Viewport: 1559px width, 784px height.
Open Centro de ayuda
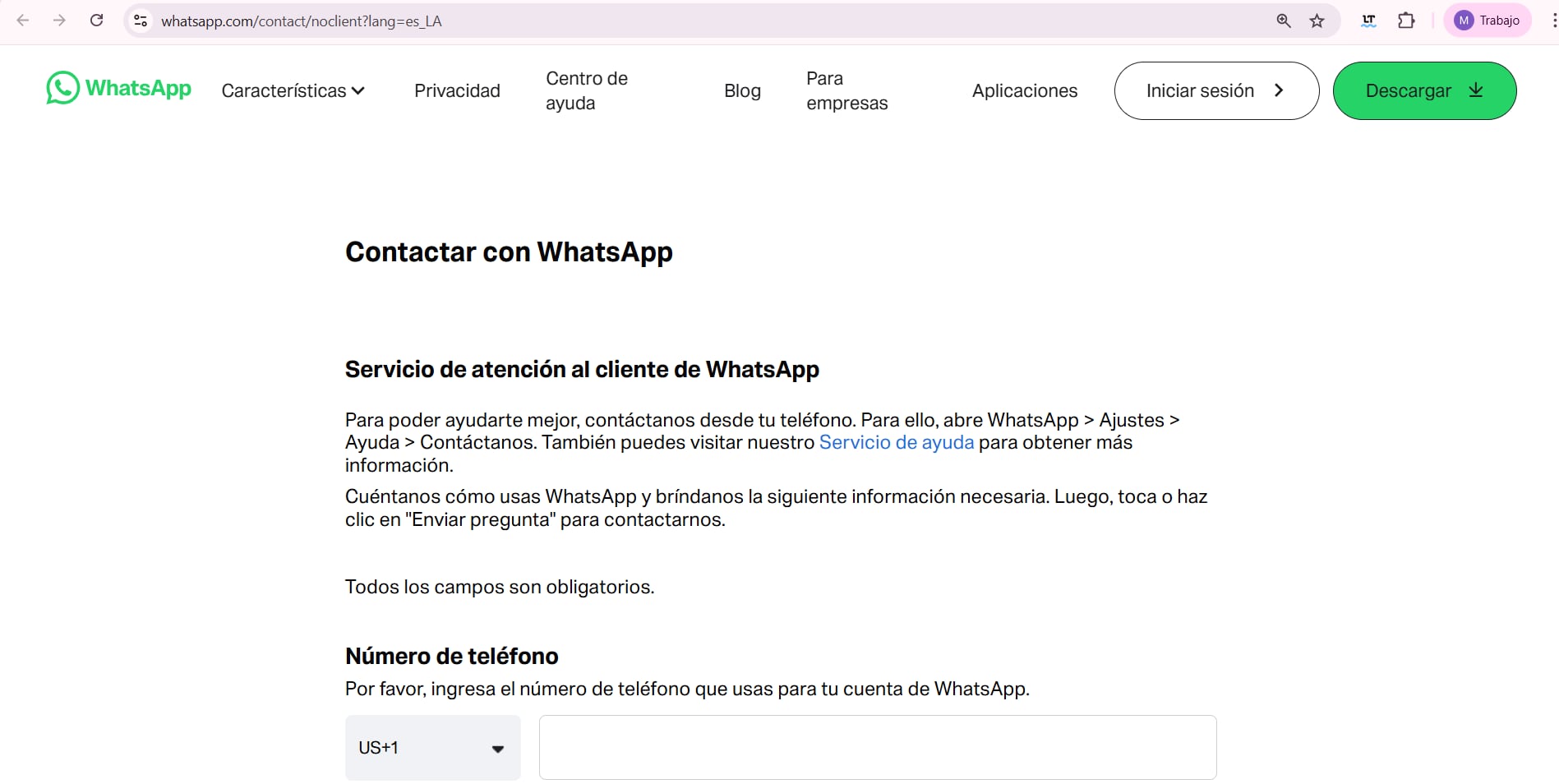click(x=587, y=90)
